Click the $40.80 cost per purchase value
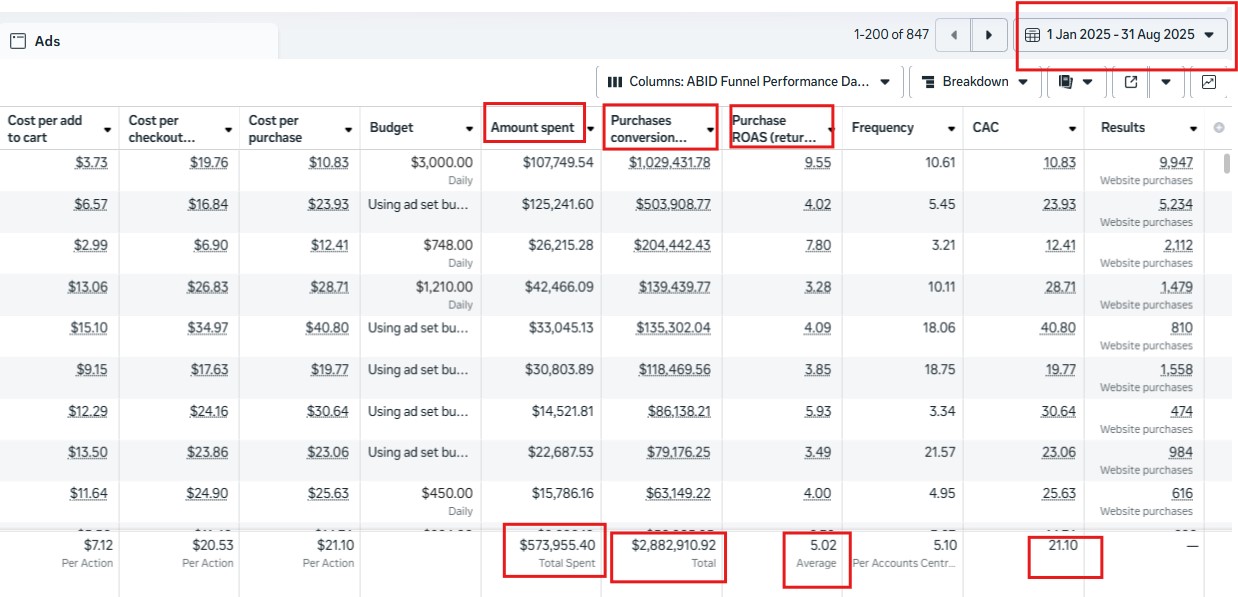 (329, 328)
